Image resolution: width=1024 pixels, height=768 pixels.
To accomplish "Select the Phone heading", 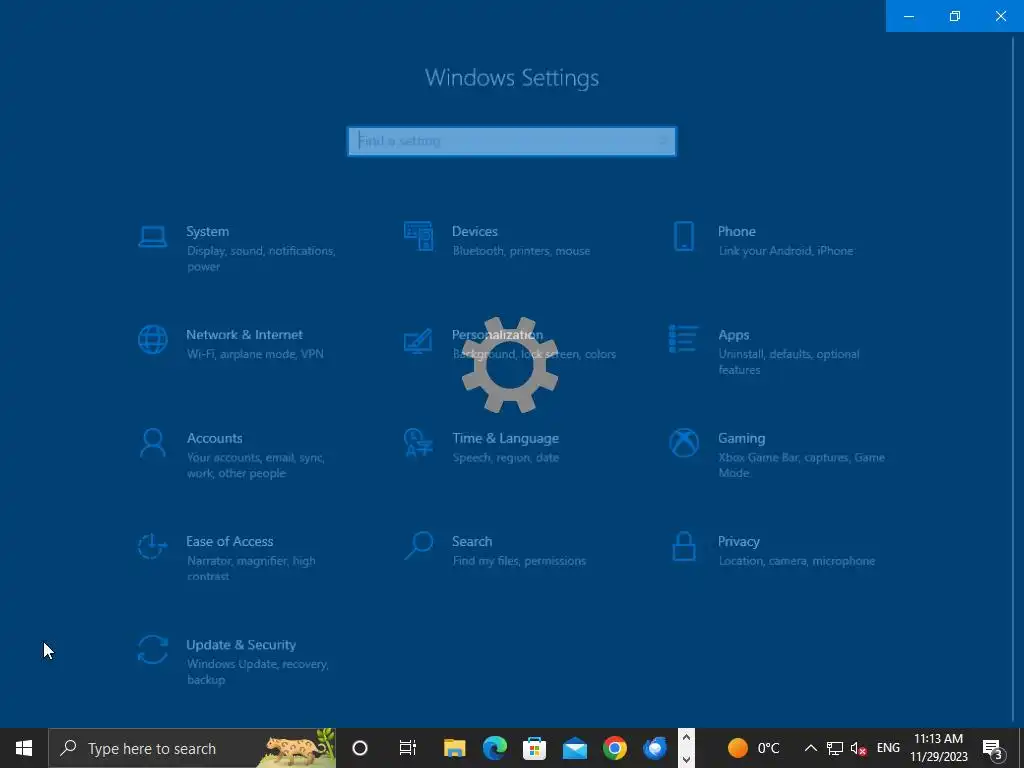I will 737,231.
